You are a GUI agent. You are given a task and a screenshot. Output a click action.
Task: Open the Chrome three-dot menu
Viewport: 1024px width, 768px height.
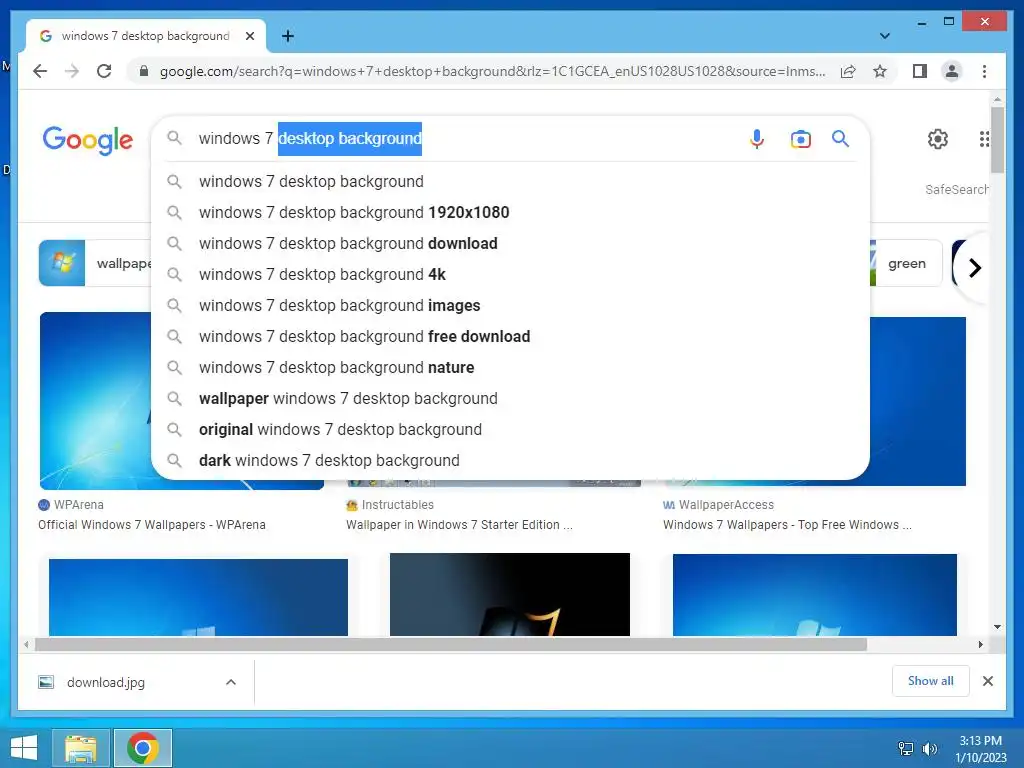click(x=984, y=71)
